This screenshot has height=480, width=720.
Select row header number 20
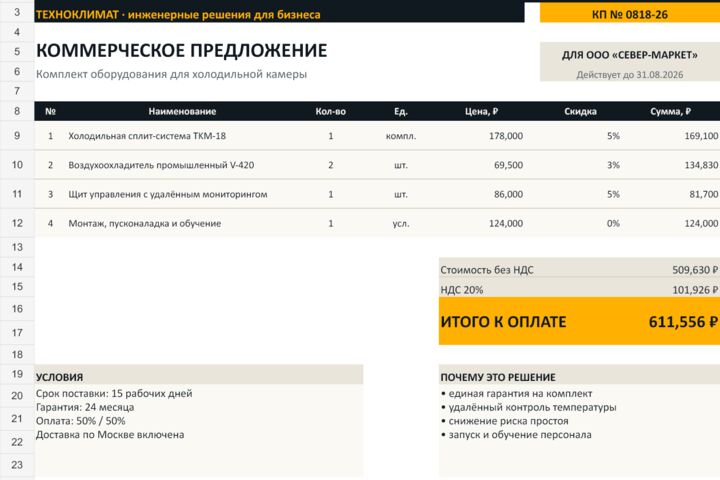coord(17,395)
